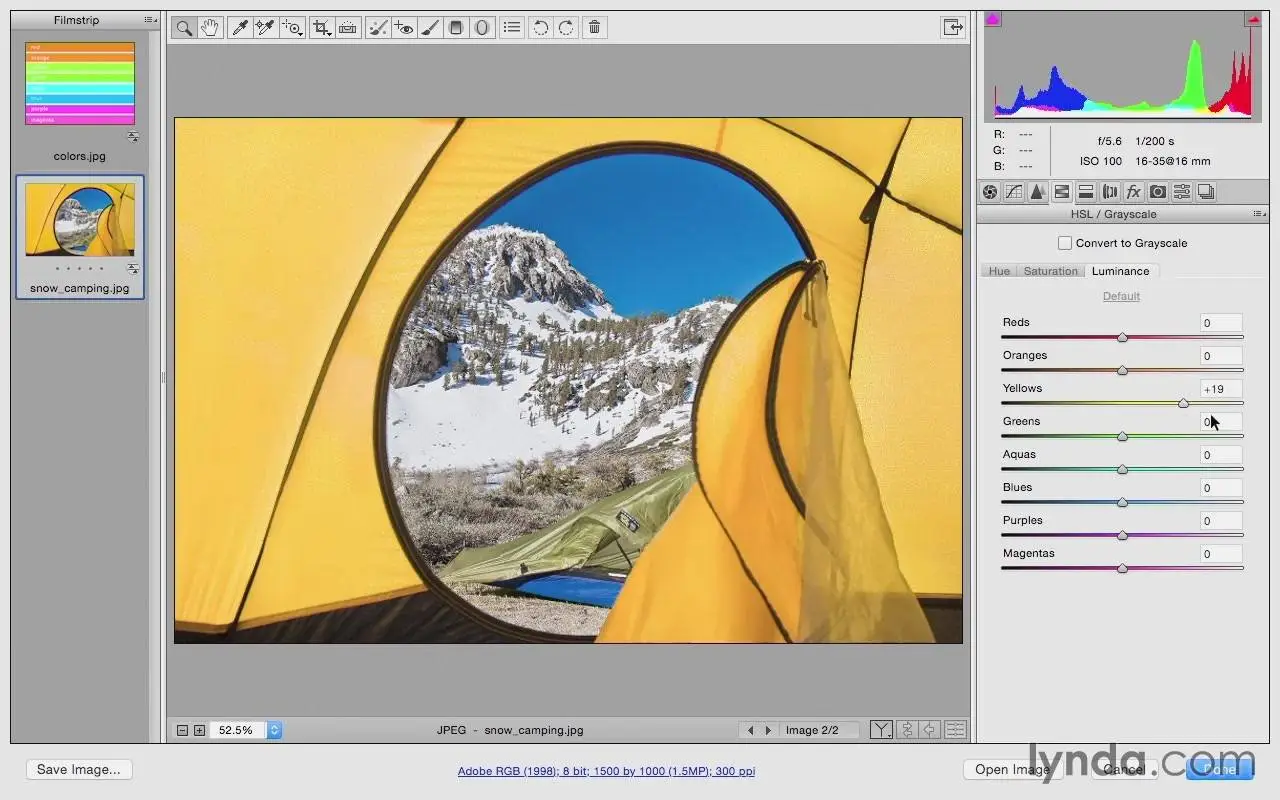Open the Camera Raw preferences dialog icon
The height and width of the screenshot is (800, 1280).
tap(512, 28)
